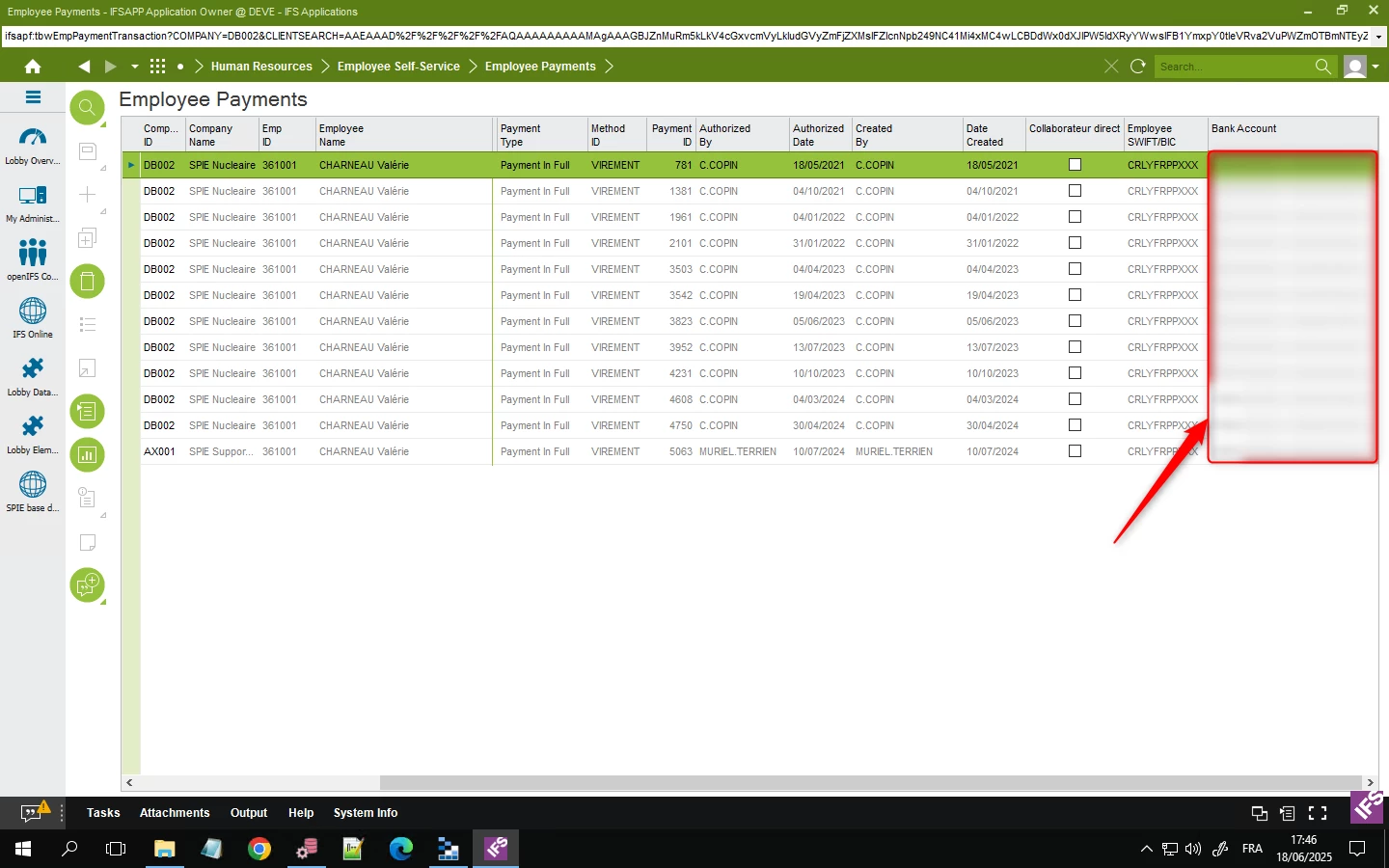
Task: Open IFS Online shortcut
Action: coord(33,319)
